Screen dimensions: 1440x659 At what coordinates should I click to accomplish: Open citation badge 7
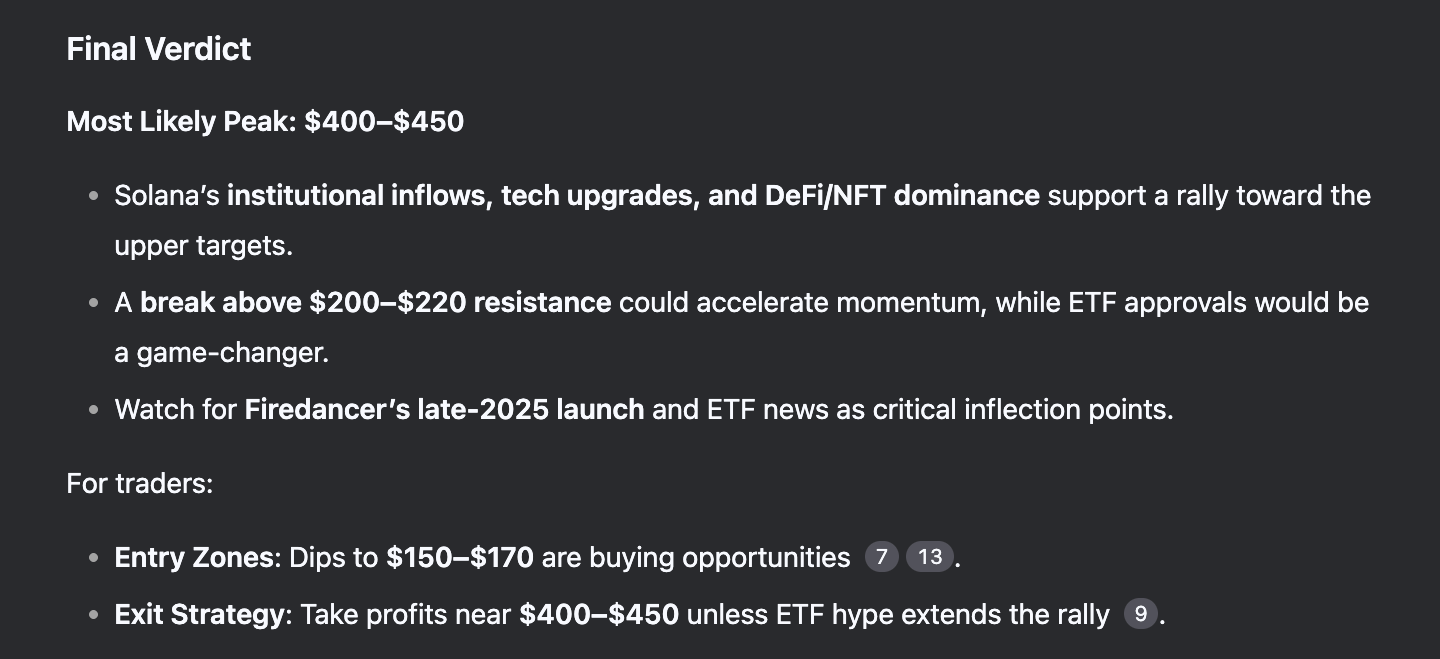click(x=881, y=557)
